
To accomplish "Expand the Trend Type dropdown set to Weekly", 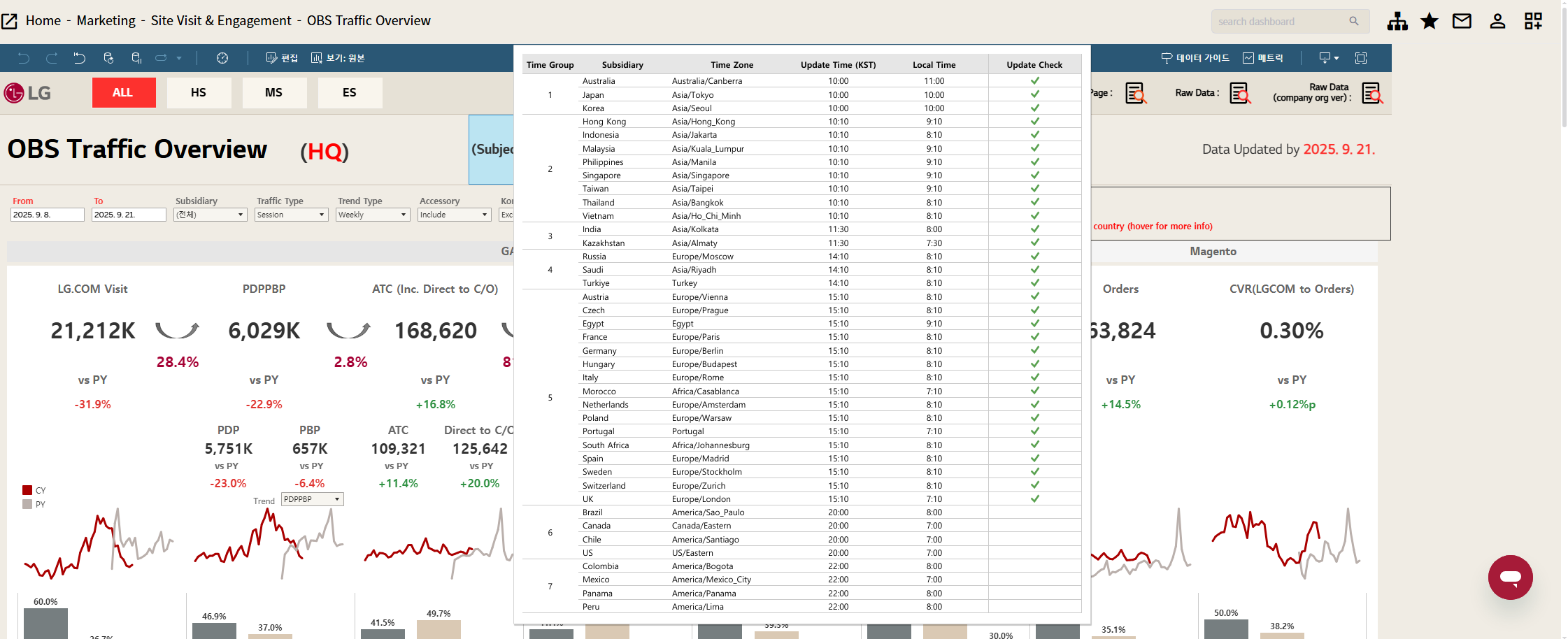I will pos(373,215).
